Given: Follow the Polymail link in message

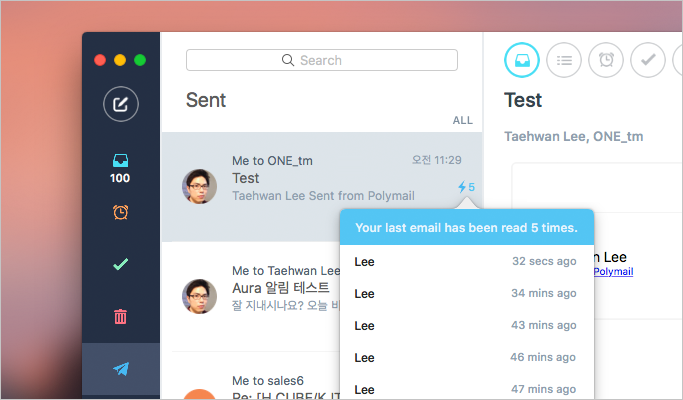Looking at the screenshot, I should tap(613, 271).
